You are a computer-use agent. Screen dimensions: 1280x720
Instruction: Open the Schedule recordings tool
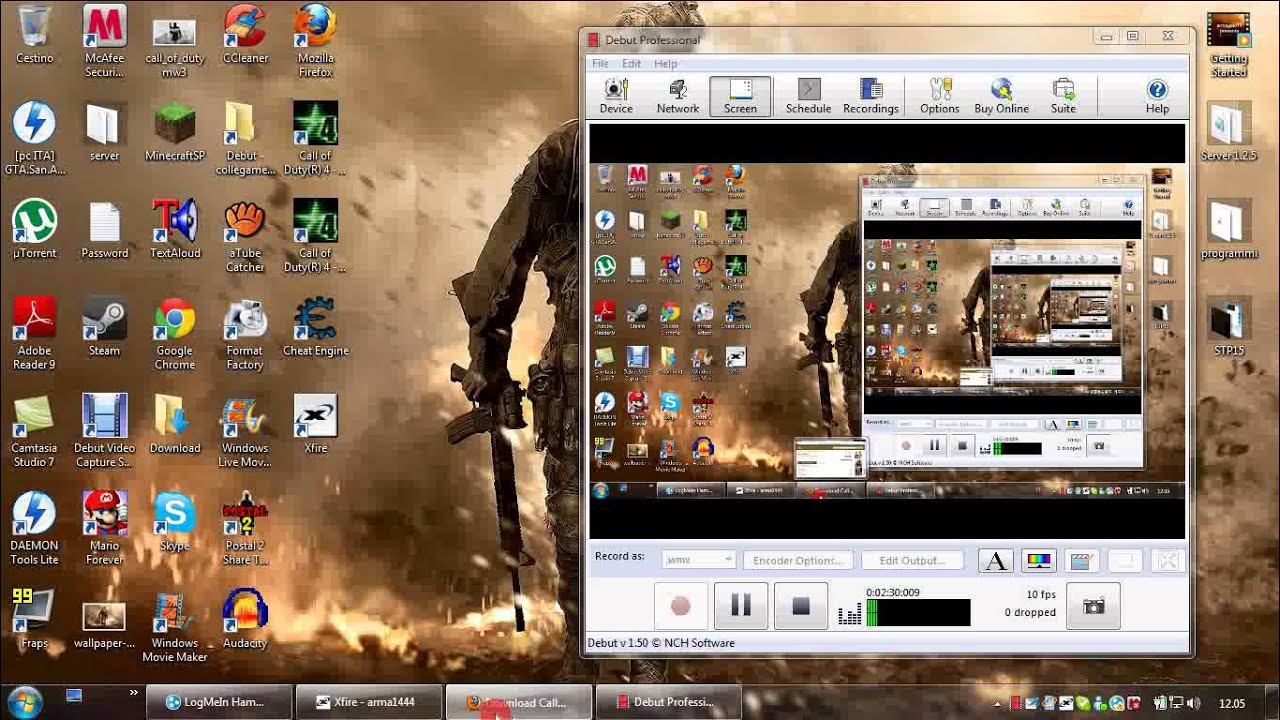coord(808,96)
